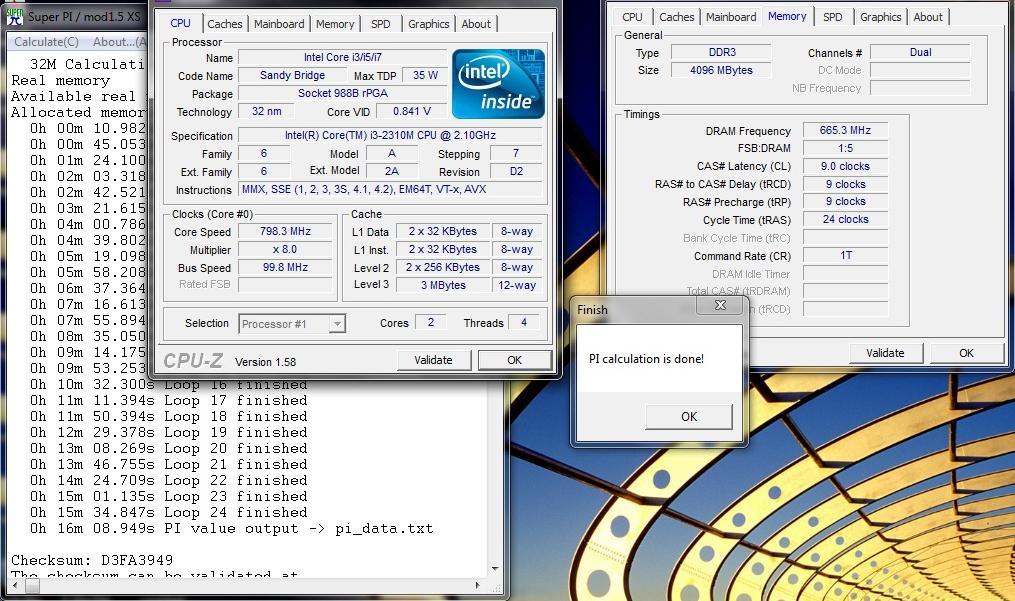Open Mainboard tab in right CPU-Z window

731,17
